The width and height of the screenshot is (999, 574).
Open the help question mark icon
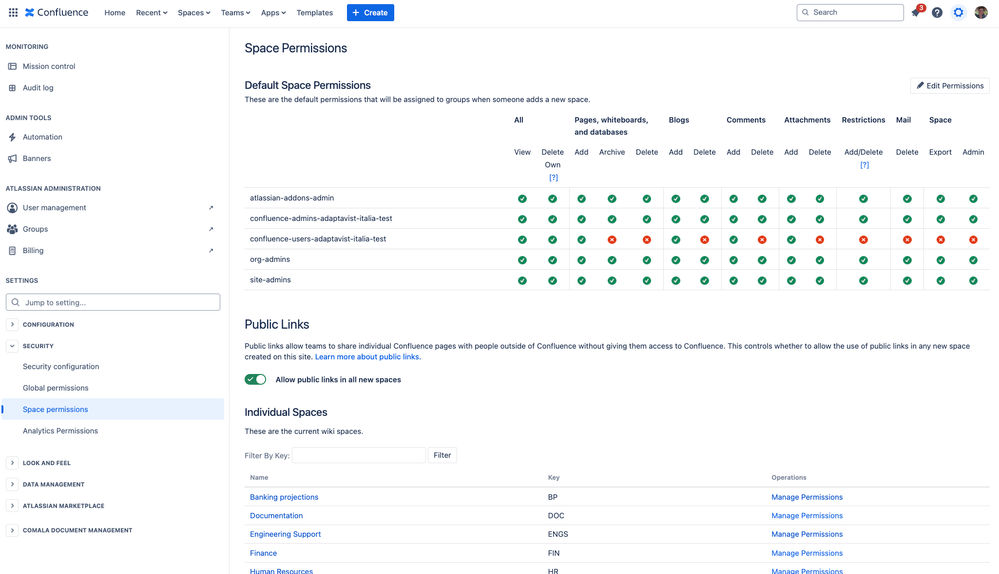(x=937, y=12)
